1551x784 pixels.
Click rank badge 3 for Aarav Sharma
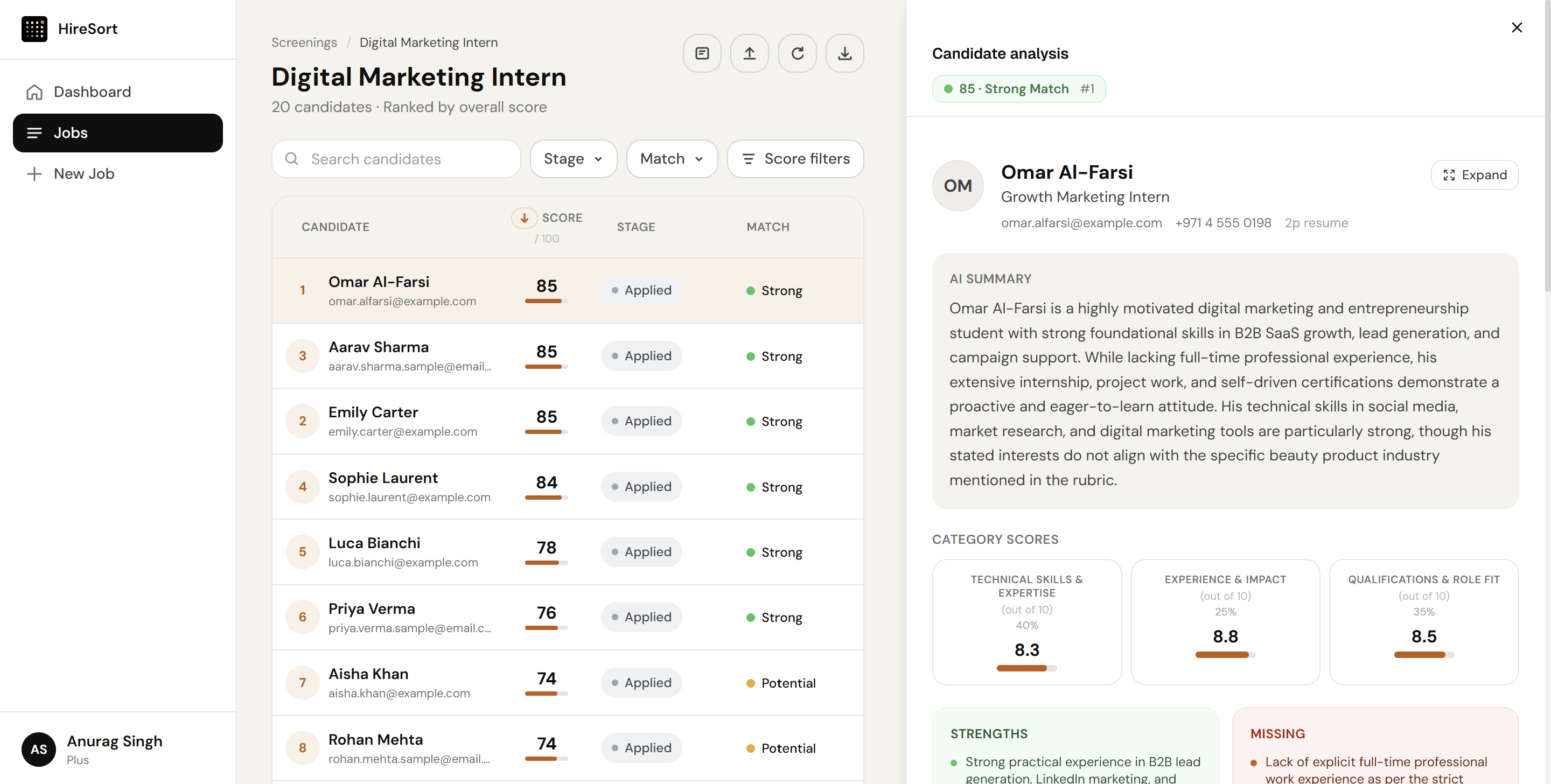[x=302, y=356]
